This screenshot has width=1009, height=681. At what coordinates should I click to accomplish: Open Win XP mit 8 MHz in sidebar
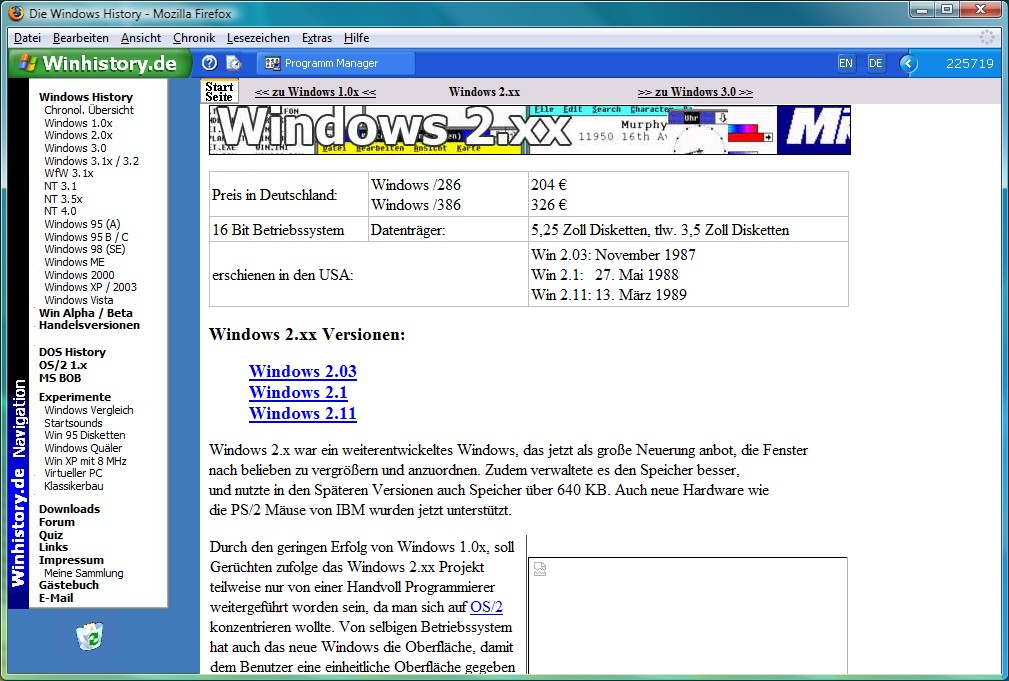(85, 461)
